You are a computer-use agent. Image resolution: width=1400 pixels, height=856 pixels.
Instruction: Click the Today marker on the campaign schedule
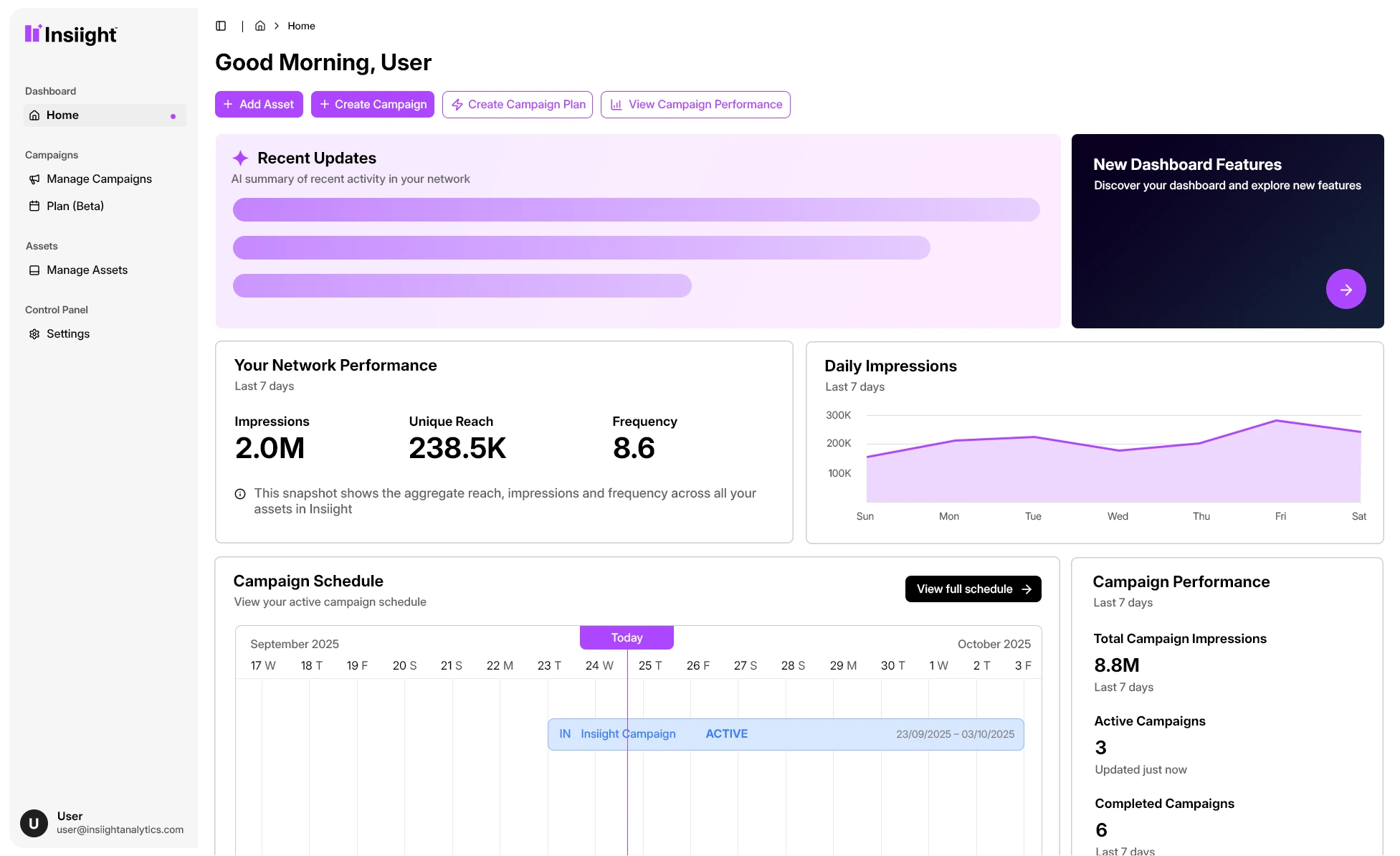tap(627, 637)
